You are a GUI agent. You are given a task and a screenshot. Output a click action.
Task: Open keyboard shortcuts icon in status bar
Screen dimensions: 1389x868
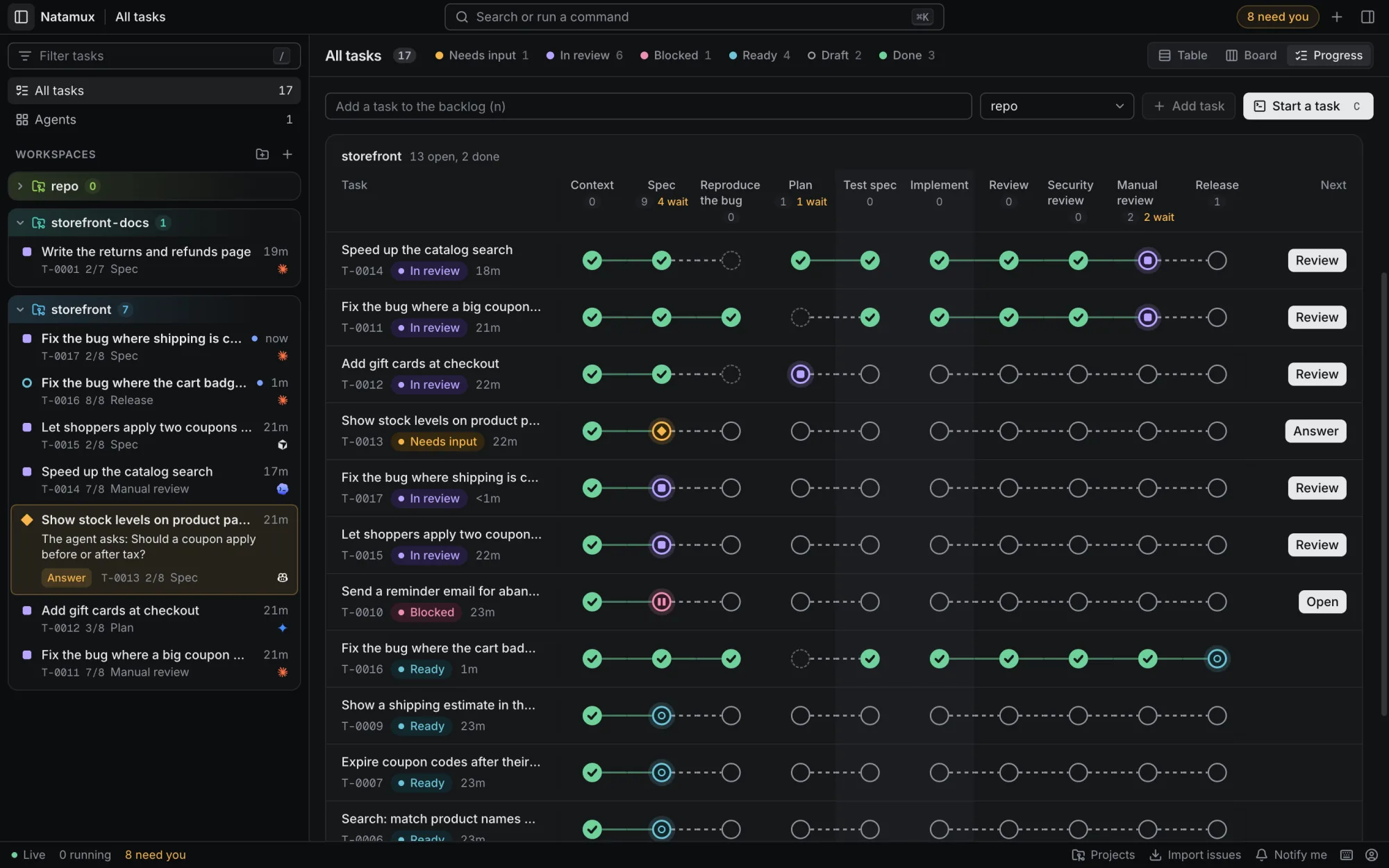[1347, 855]
